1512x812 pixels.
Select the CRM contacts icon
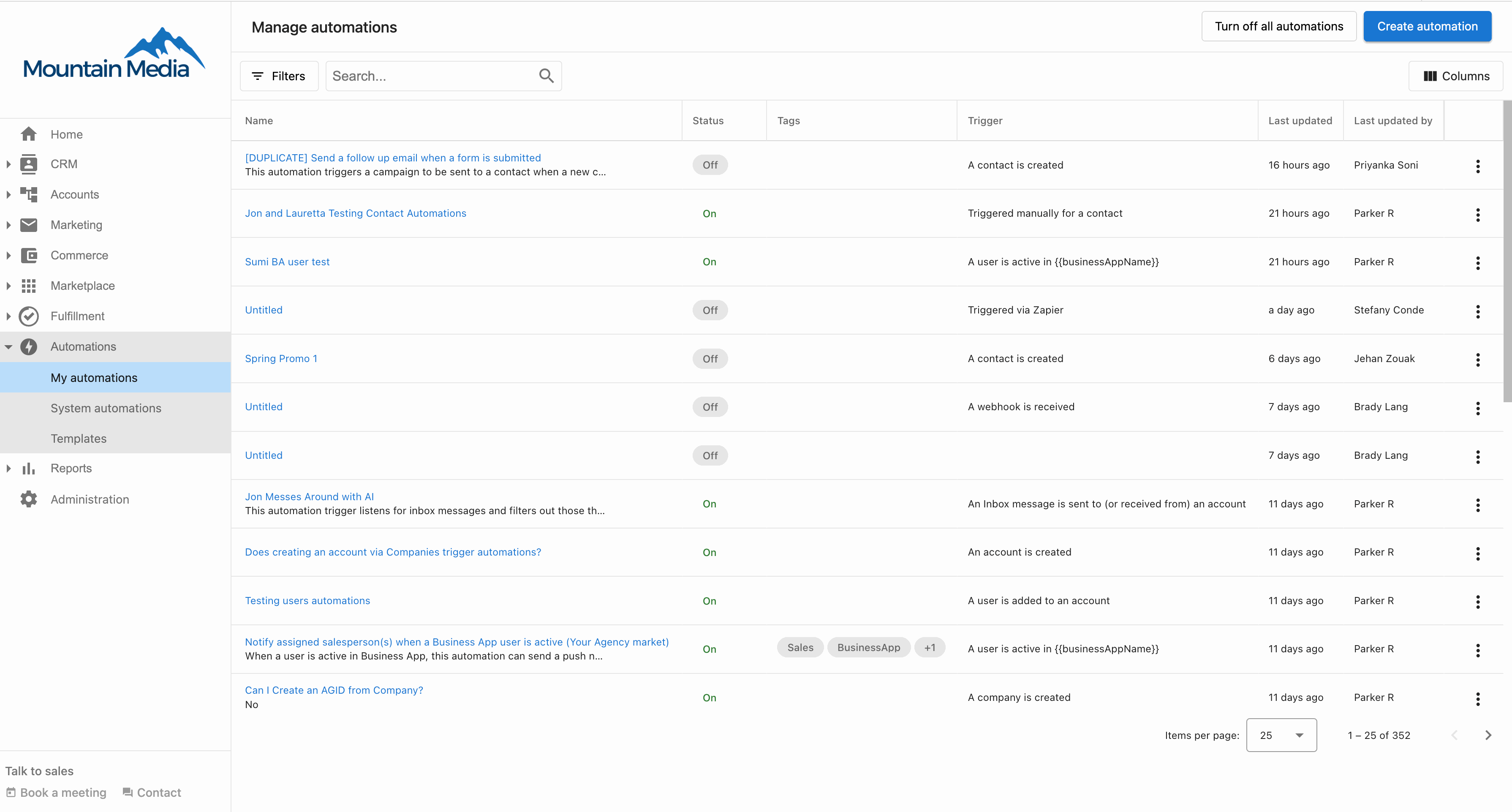point(28,164)
